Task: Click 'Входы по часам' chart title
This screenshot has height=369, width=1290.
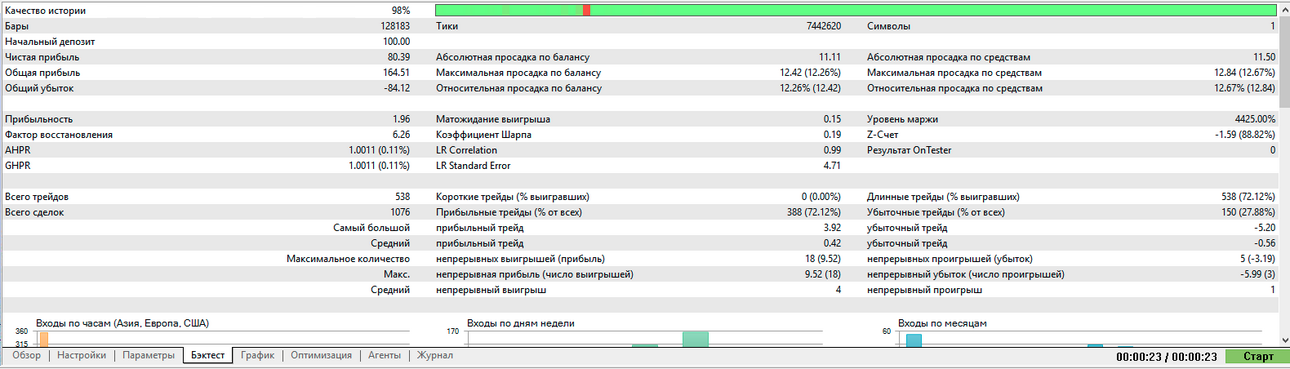Action: 121,323
